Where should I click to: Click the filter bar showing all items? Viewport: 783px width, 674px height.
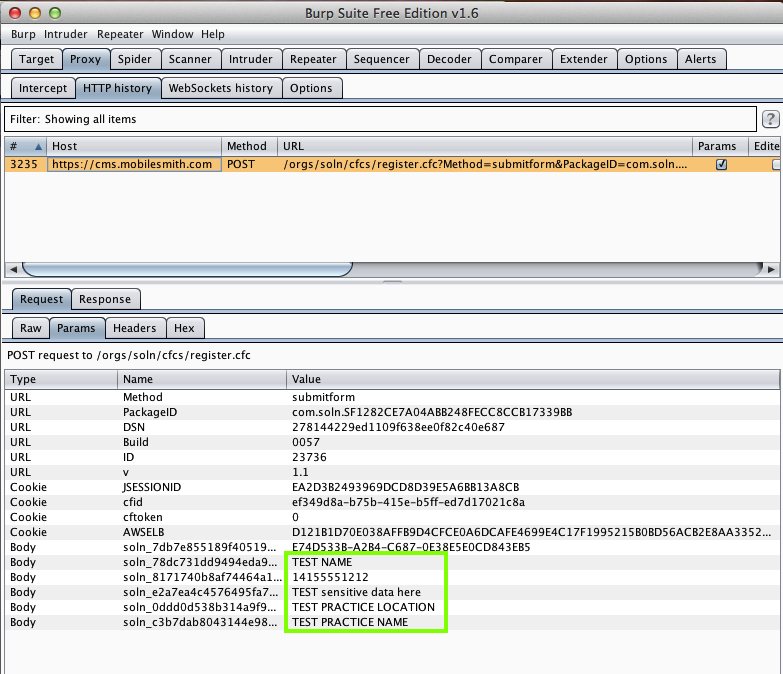(380, 119)
